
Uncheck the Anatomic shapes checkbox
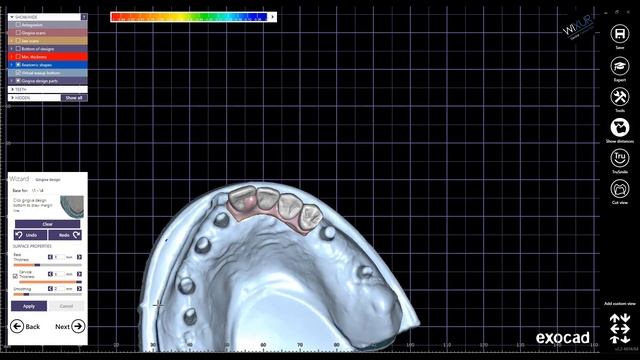(x=18, y=65)
